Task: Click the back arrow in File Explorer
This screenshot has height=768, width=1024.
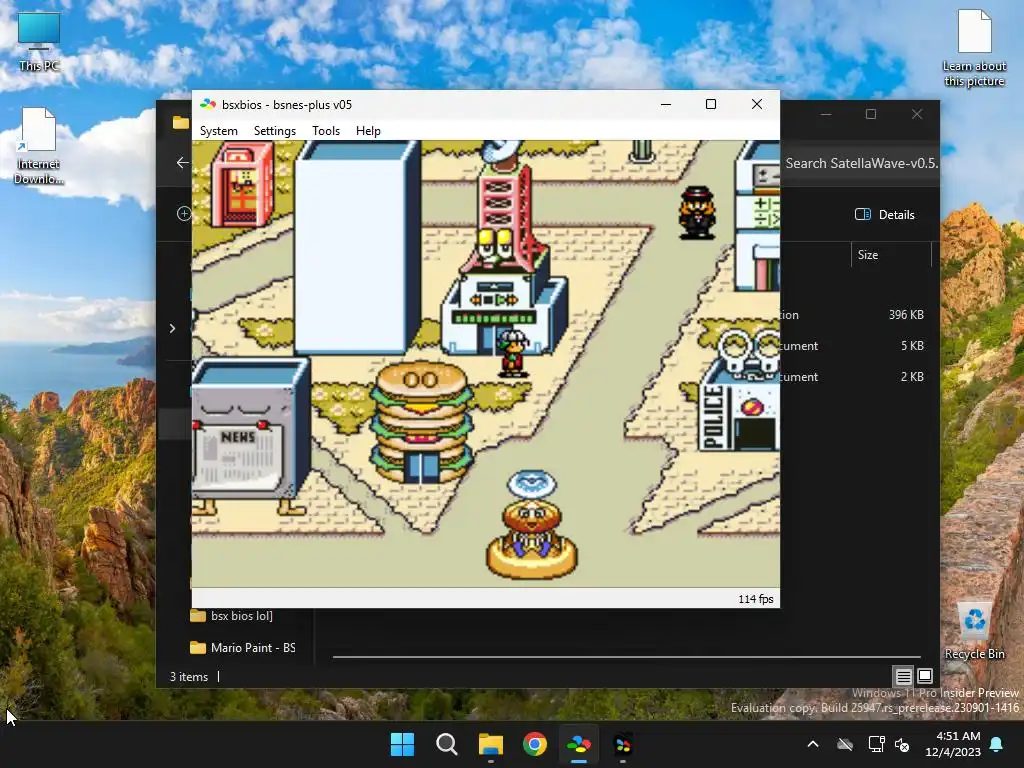Action: 182,163
